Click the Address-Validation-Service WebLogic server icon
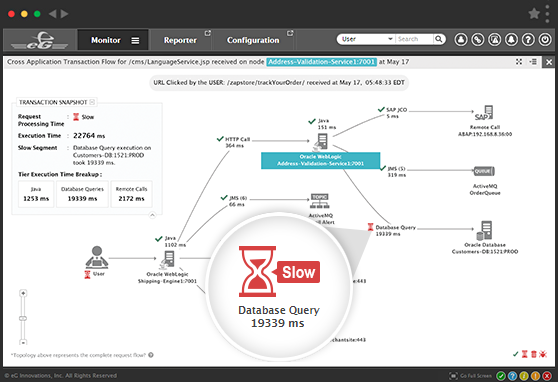This screenshot has height=382, width=558. pyautogui.click(x=321, y=142)
